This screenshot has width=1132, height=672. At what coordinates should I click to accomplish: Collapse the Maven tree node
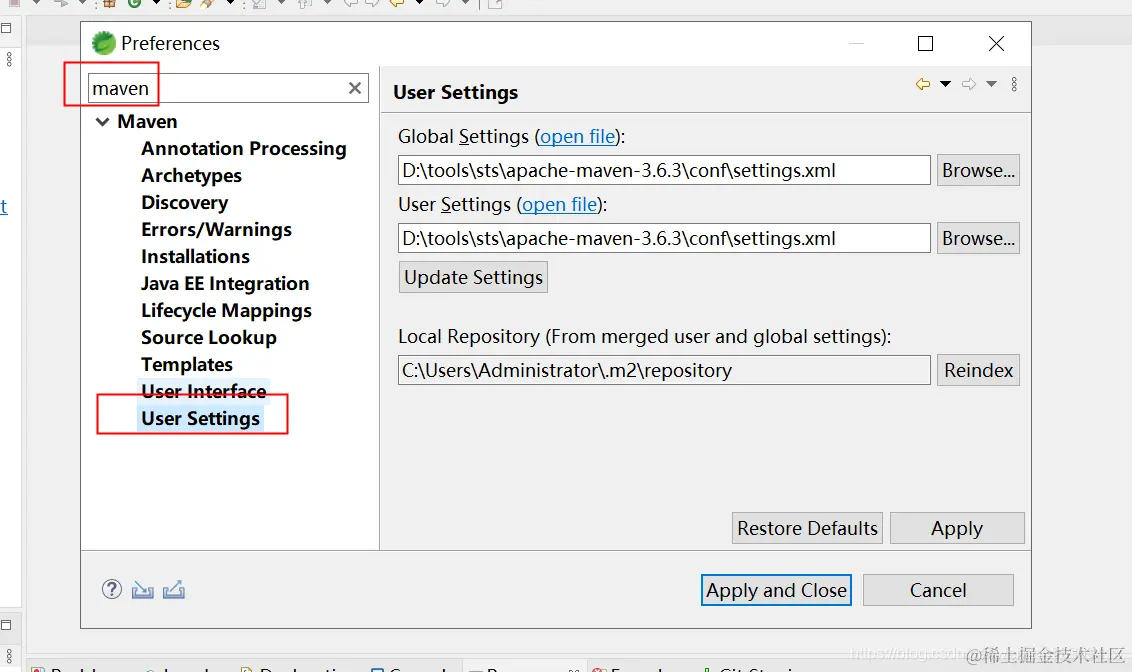(103, 122)
